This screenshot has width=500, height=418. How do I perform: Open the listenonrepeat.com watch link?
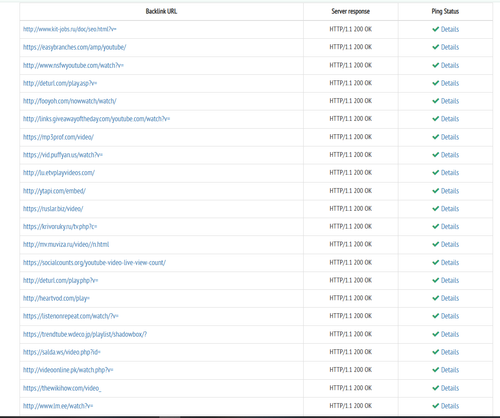point(71,316)
